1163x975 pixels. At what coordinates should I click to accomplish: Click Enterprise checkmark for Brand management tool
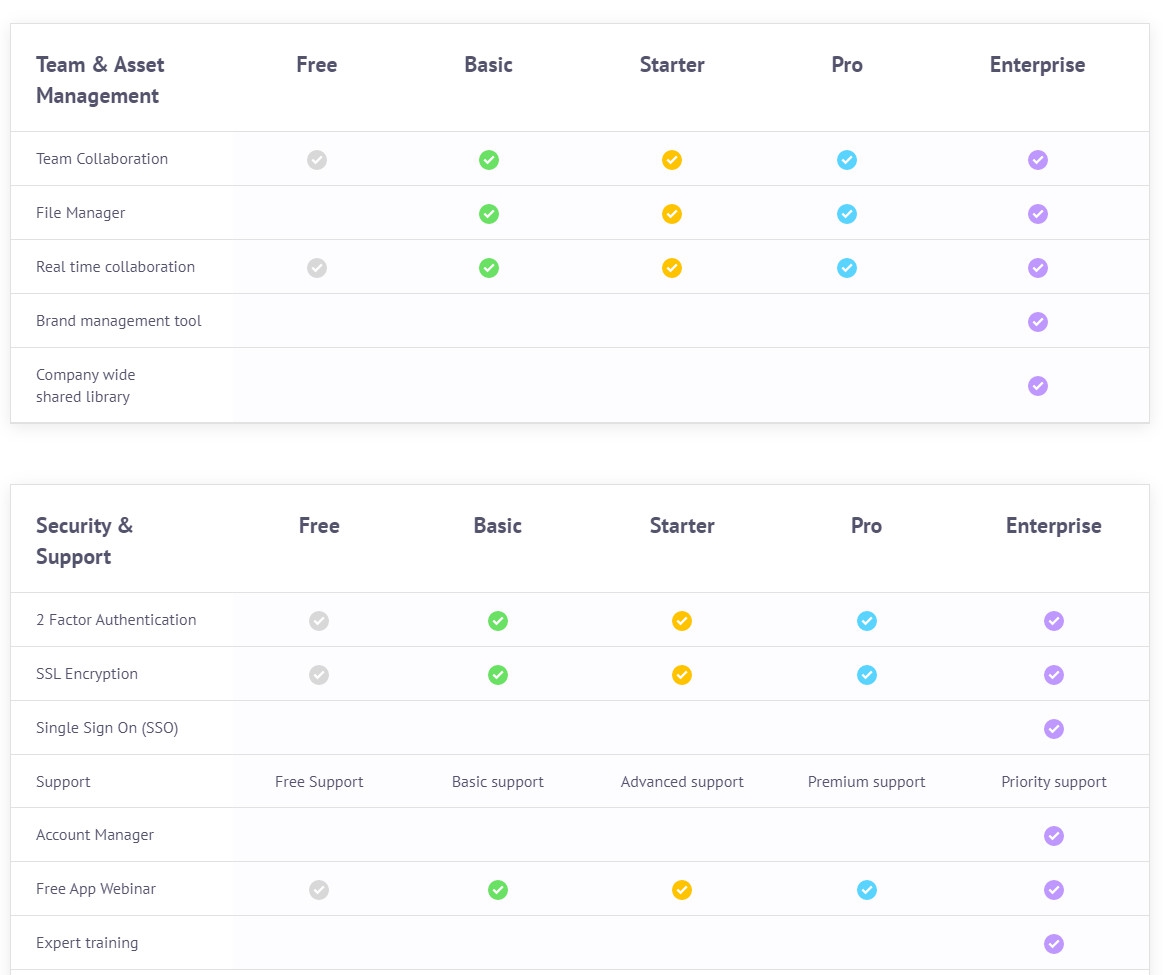coord(1038,322)
